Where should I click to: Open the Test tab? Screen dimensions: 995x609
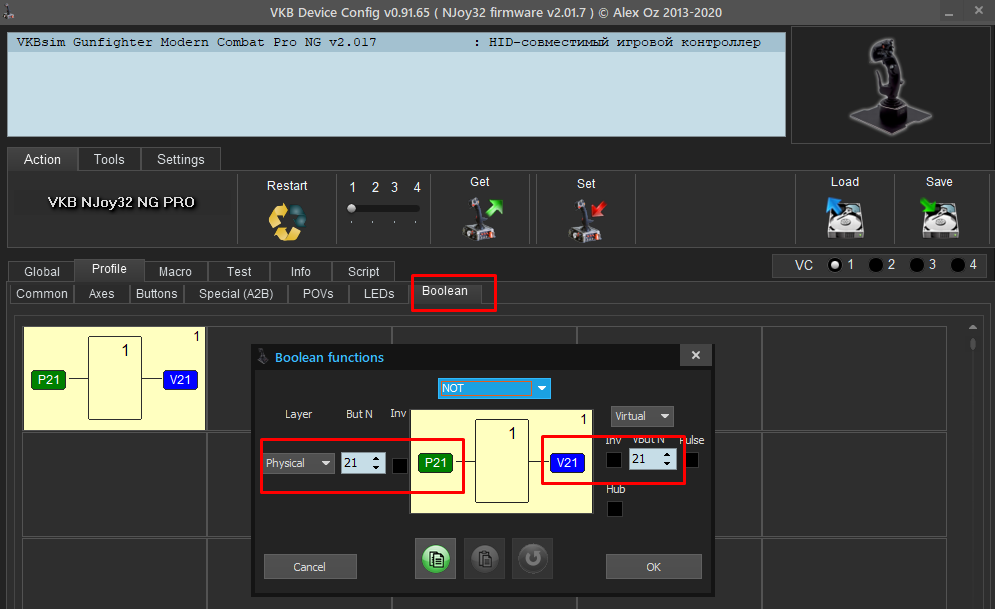click(239, 272)
